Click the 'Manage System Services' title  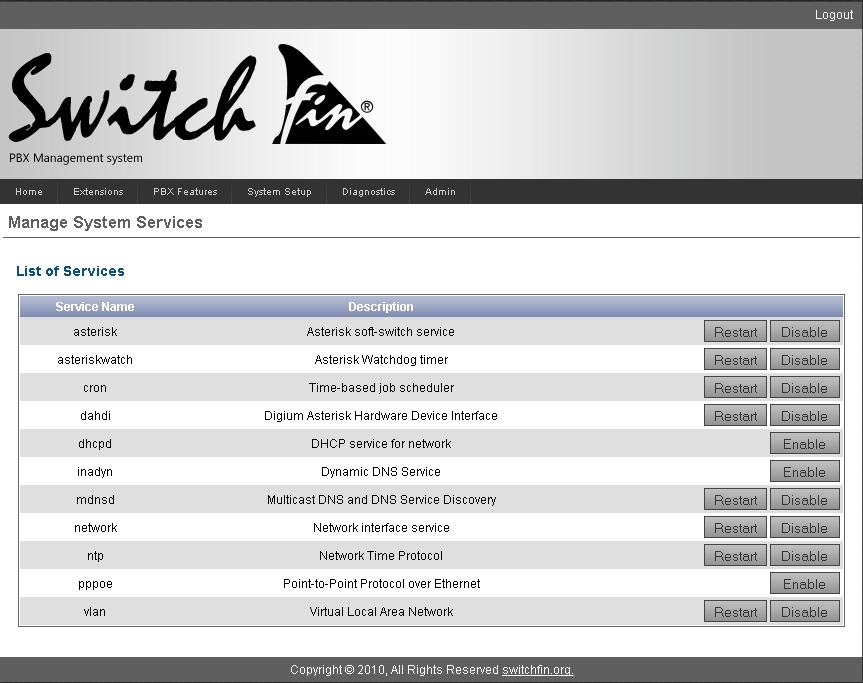pos(105,222)
